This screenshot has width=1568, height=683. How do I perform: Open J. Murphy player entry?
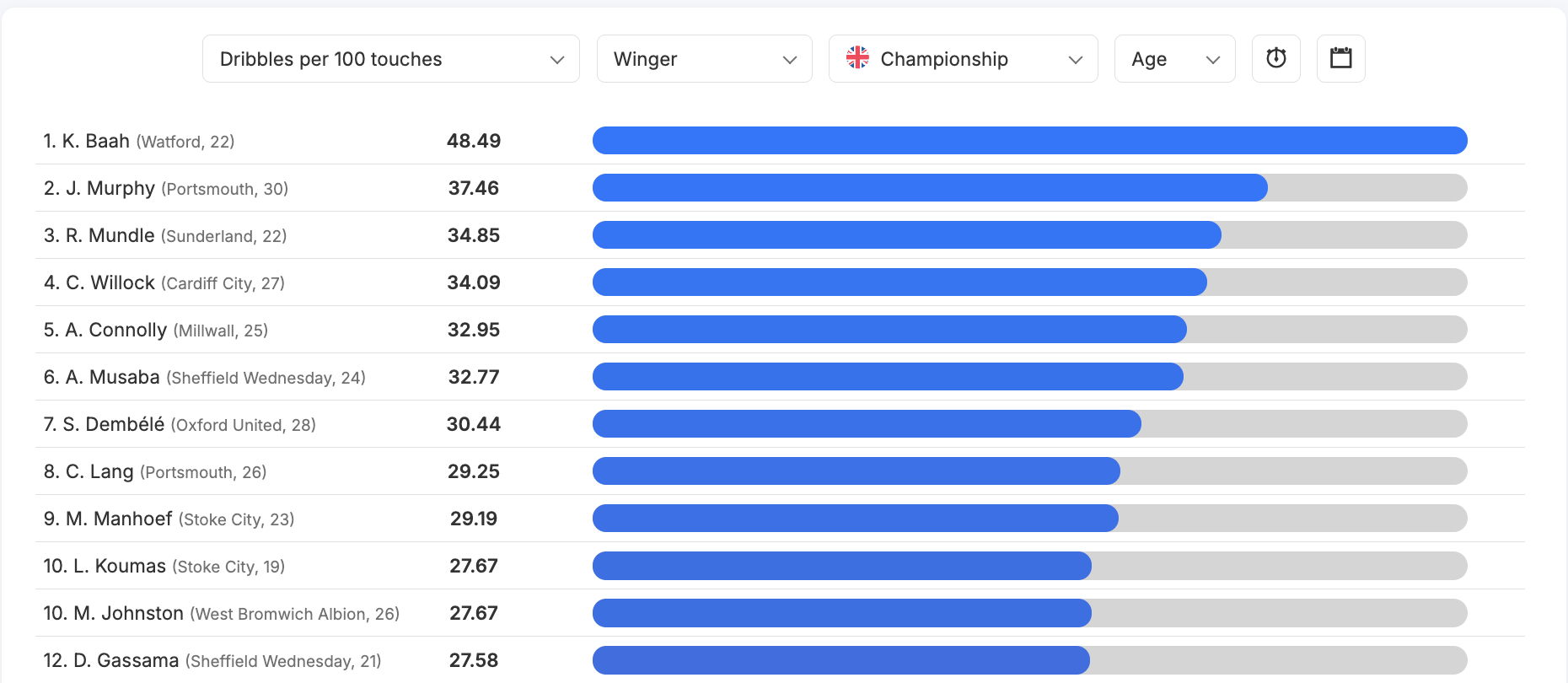point(166,188)
